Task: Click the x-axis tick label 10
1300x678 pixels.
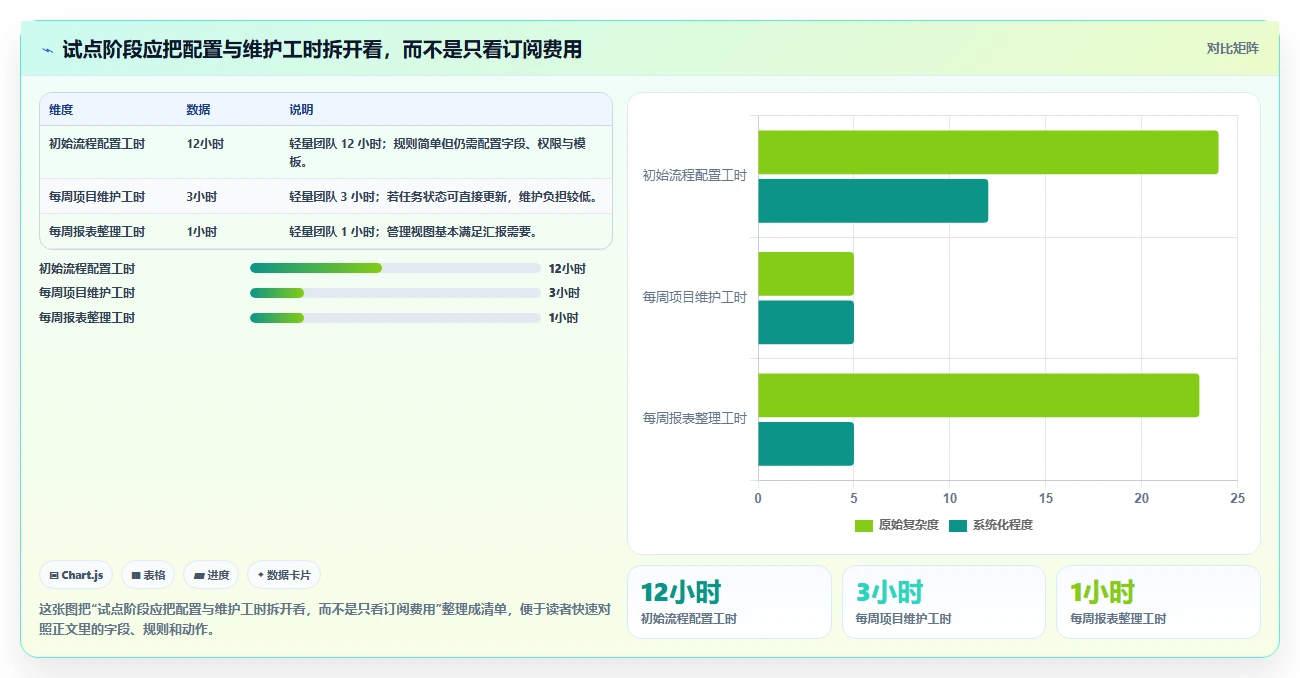Action: 950,498
